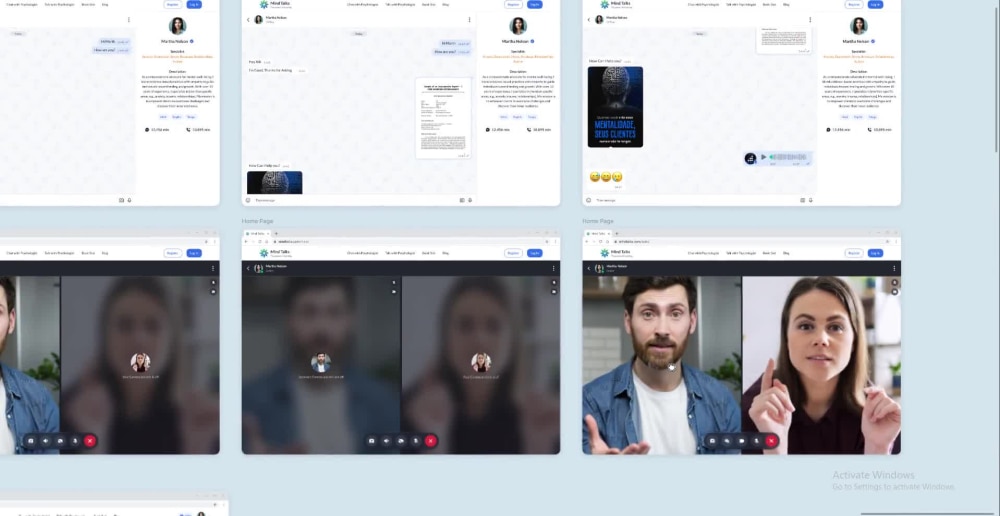Mute the microphone in the unblurred video call
This screenshot has height=516, width=1000.
tap(756, 441)
